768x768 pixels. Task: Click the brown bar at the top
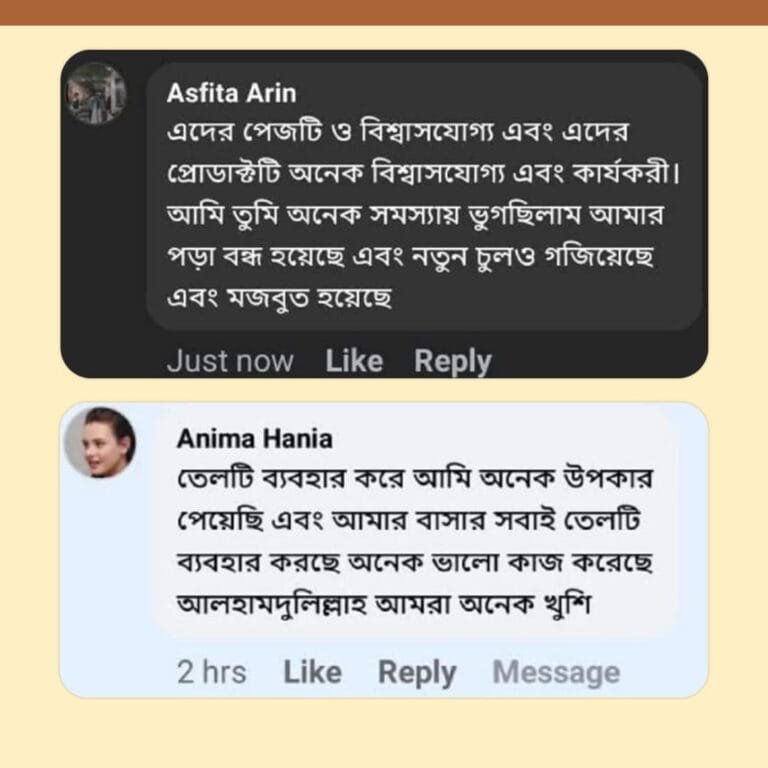(384, 12)
